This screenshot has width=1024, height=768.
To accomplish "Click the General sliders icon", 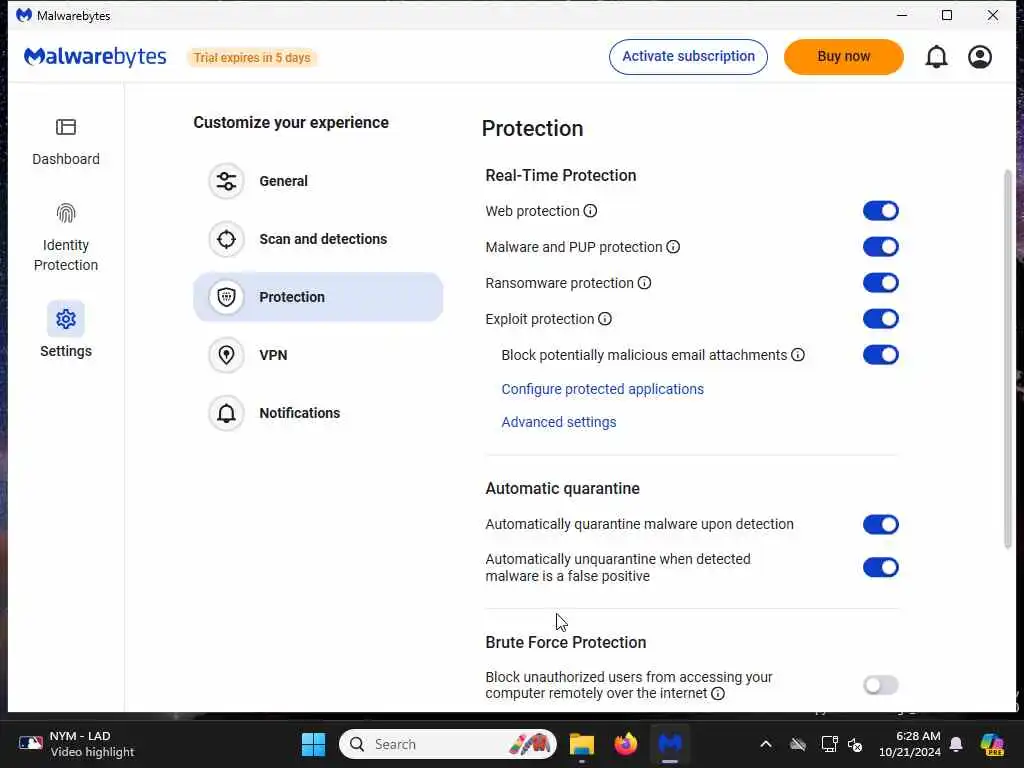I will tap(227, 181).
